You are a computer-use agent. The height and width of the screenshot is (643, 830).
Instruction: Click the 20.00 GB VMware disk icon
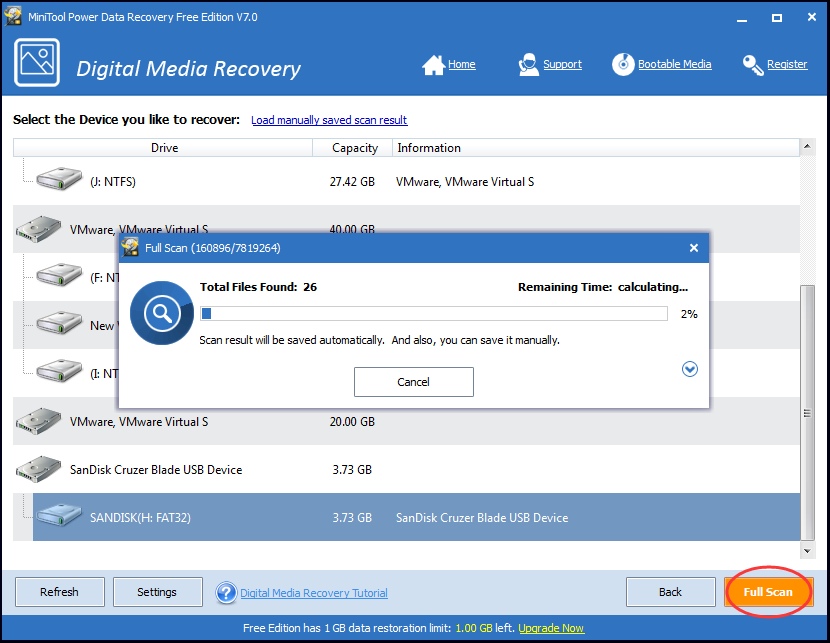pos(39,421)
